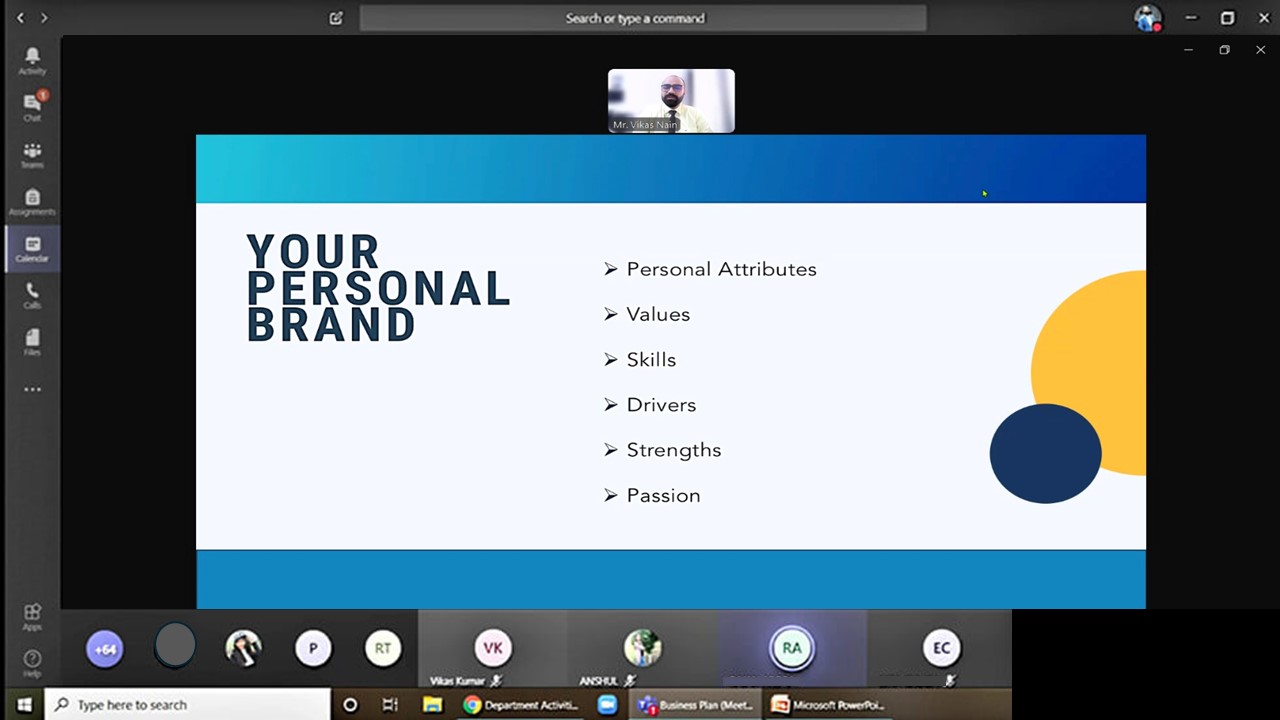Select Mr. Vikas Nain's video thumbnail
The width and height of the screenshot is (1280, 720).
(x=671, y=100)
